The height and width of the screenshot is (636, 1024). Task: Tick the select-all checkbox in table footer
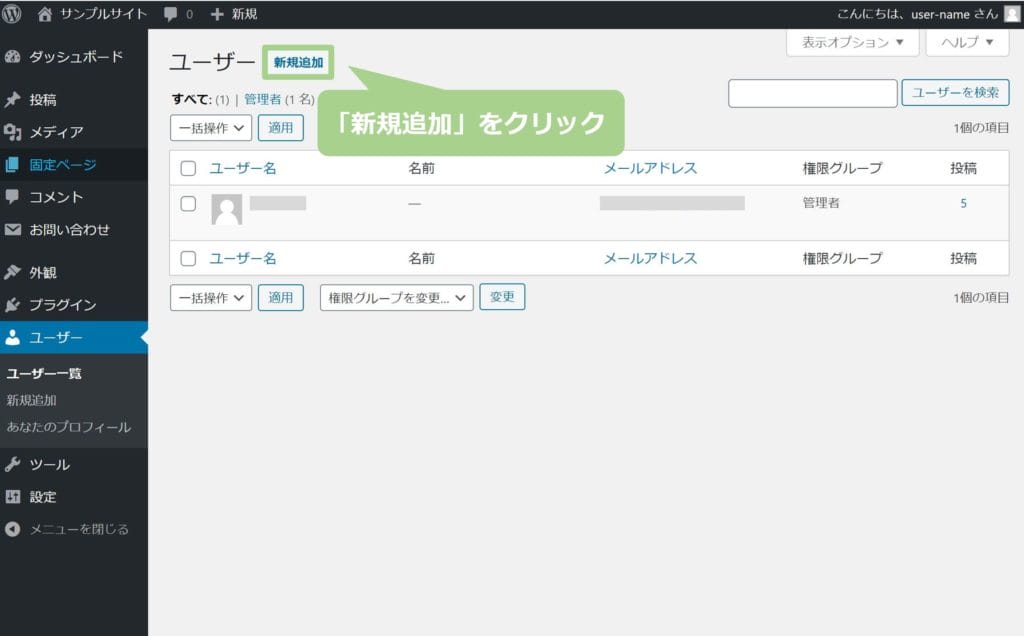(188, 258)
